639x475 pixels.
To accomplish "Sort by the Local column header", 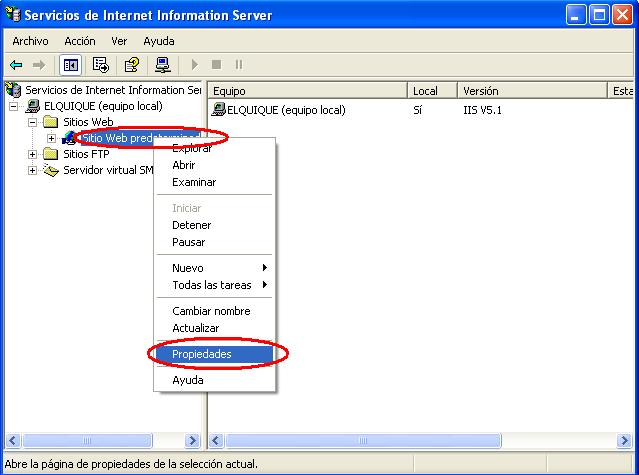I will pyautogui.click(x=432, y=90).
